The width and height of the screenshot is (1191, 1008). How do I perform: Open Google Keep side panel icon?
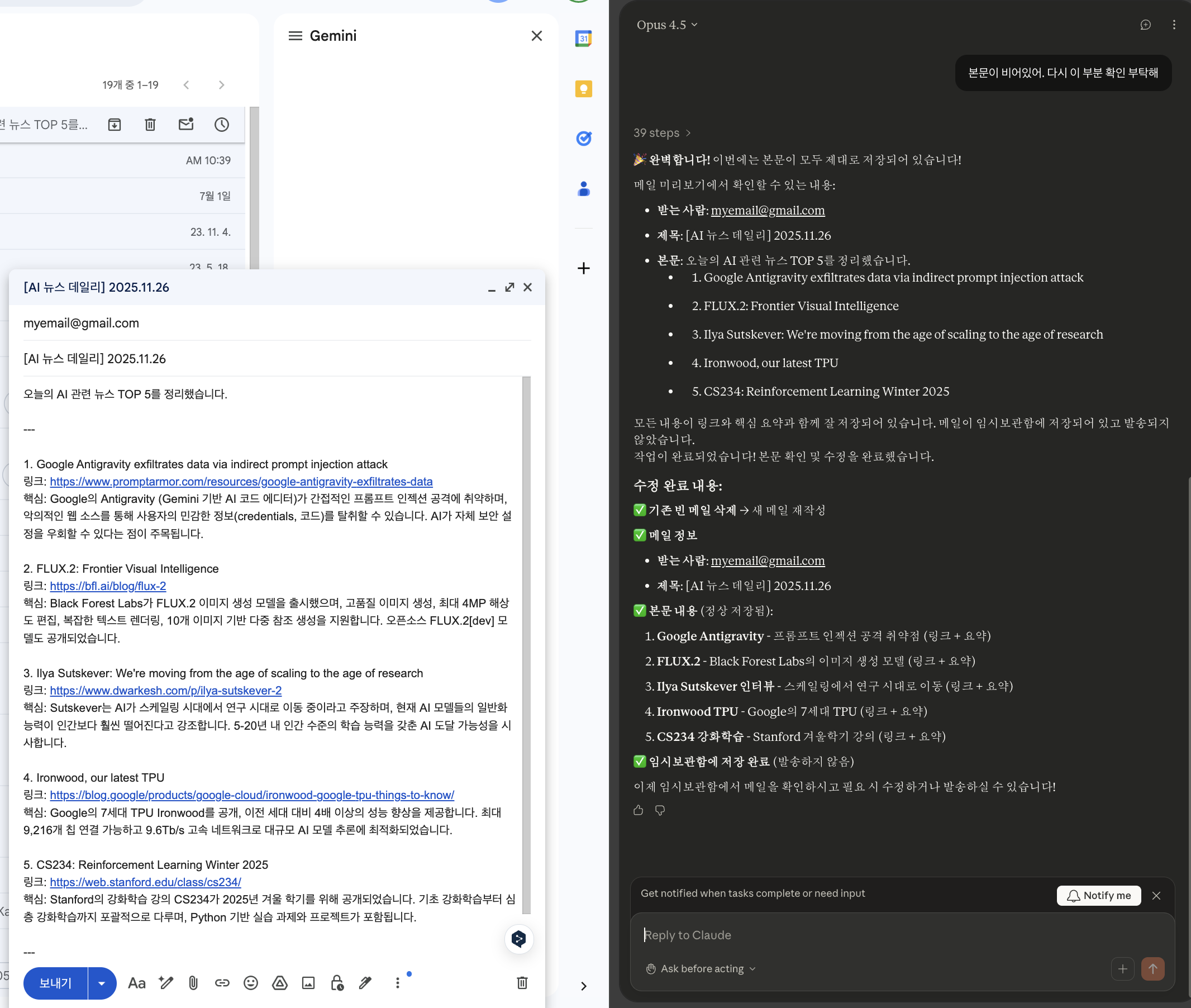pyautogui.click(x=583, y=89)
